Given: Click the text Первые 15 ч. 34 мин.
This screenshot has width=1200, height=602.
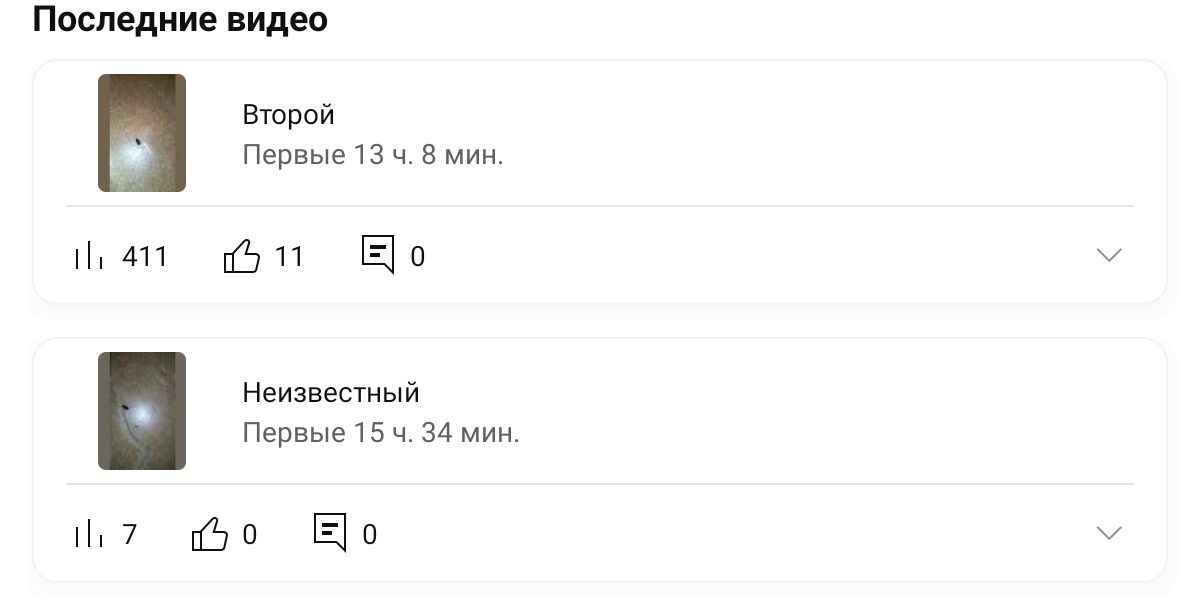Looking at the screenshot, I should tap(381, 434).
